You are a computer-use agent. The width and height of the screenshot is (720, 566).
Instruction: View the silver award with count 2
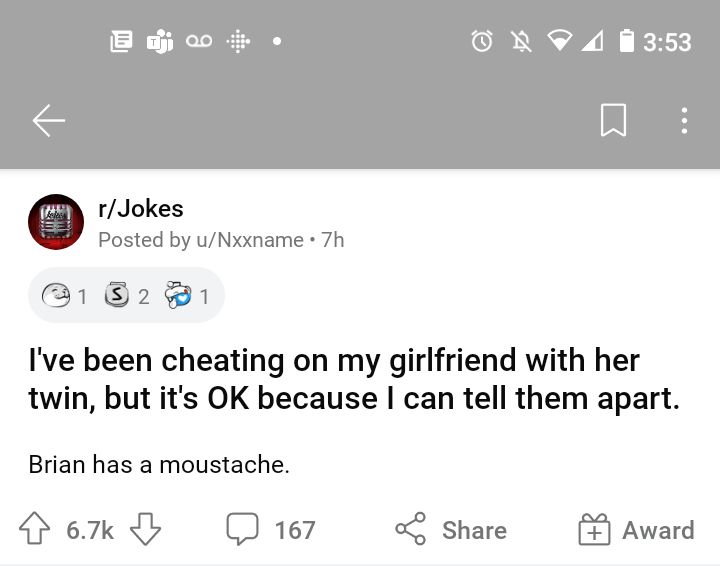[117, 296]
